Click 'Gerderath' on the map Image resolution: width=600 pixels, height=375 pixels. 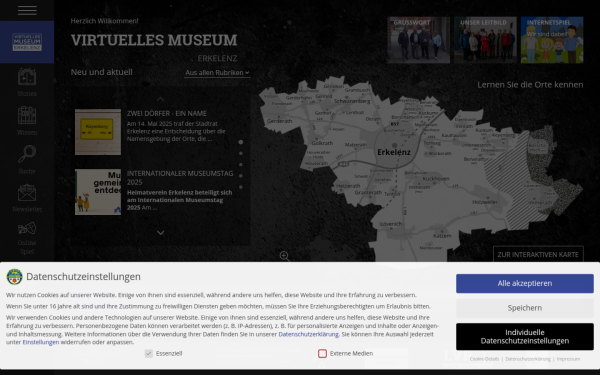coord(279,121)
